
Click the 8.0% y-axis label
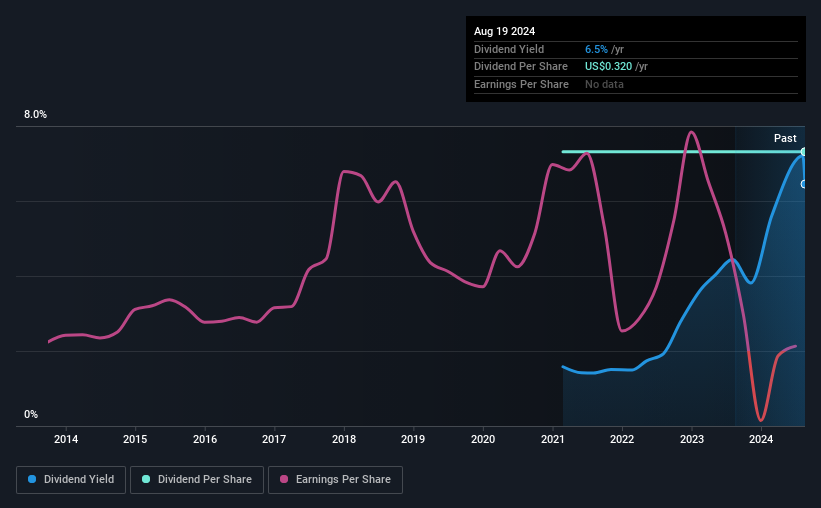(36, 115)
